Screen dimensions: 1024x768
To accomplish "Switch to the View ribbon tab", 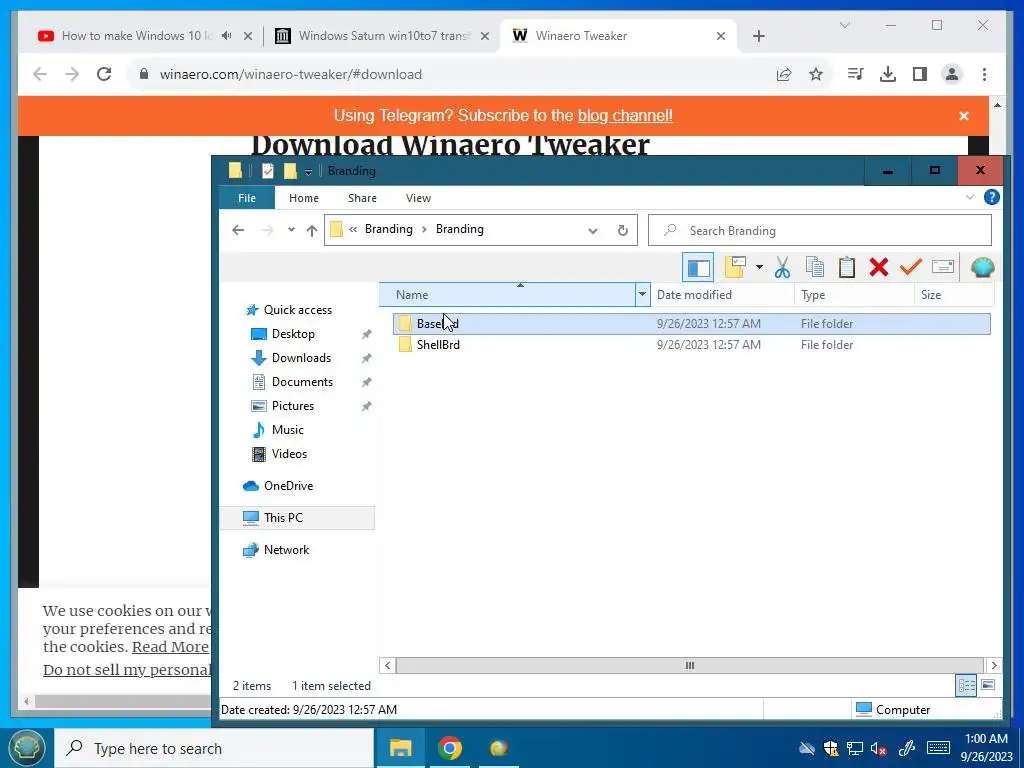I will coord(418,198).
